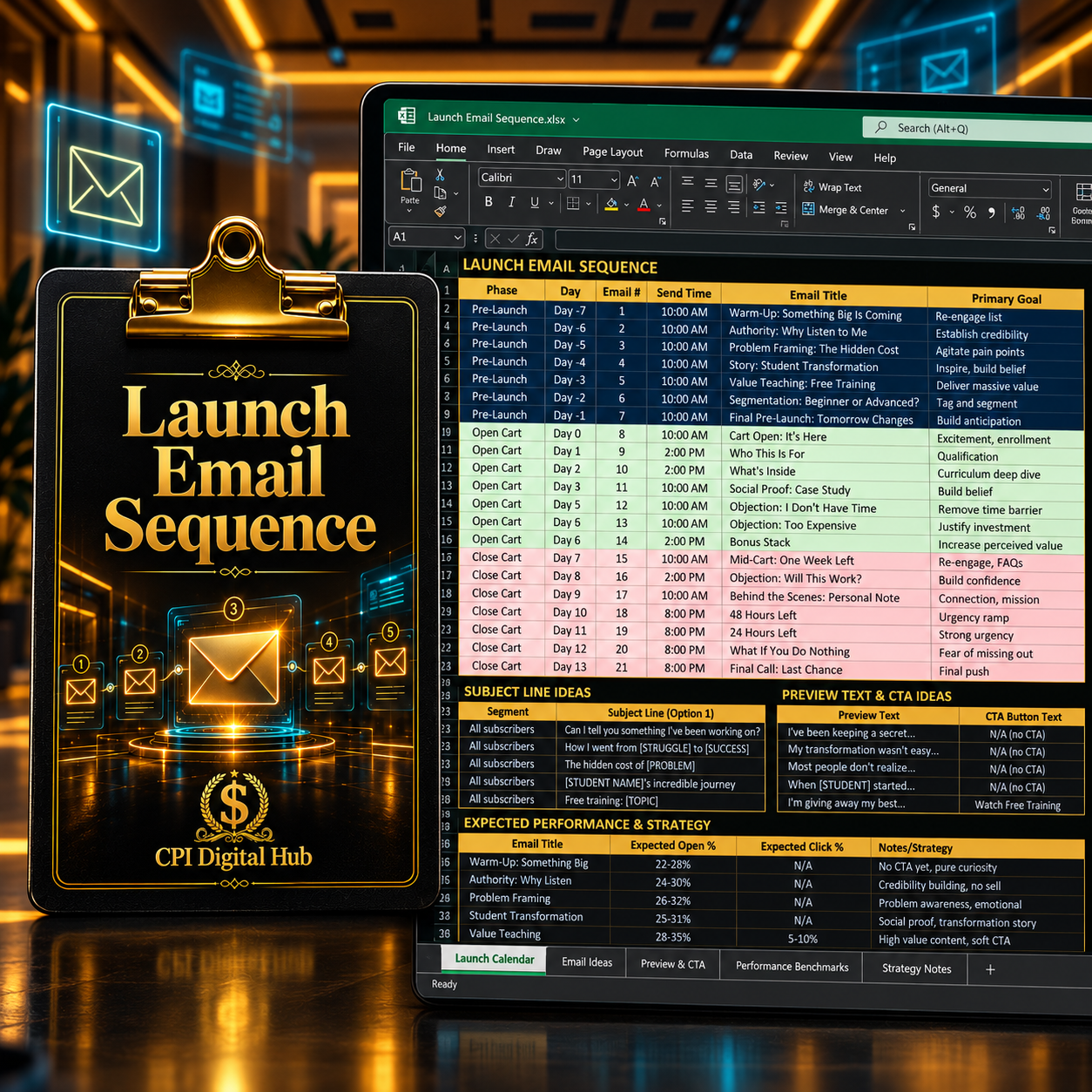Viewport: 1092px width, 1092px height.
Task: Click the Merge & Center button
Action: pyautogui.click(x=845, y=210)
